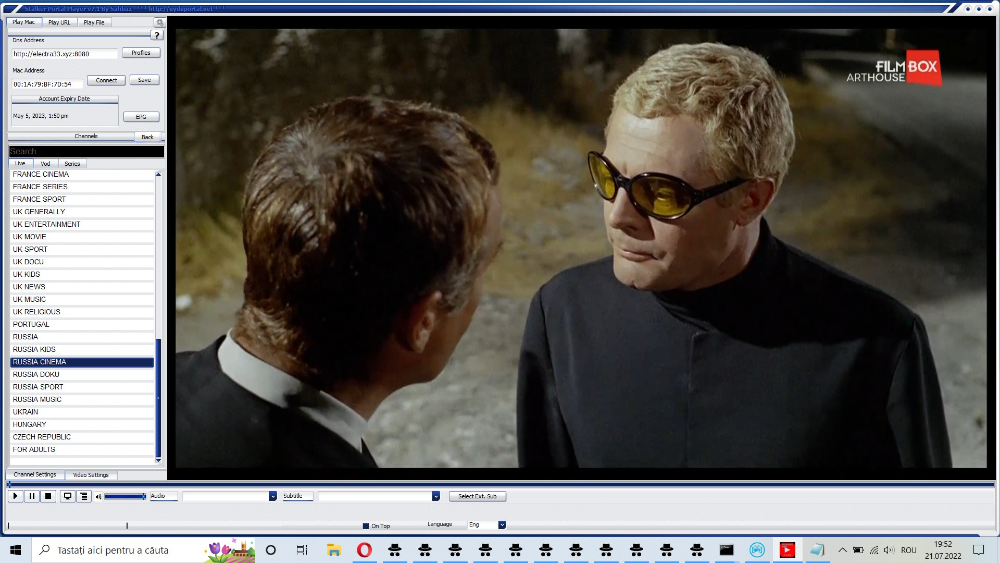Viewport: 1000px width, 563px height.
Task: Open the Video Settings tab
Action: pos(91,475)
